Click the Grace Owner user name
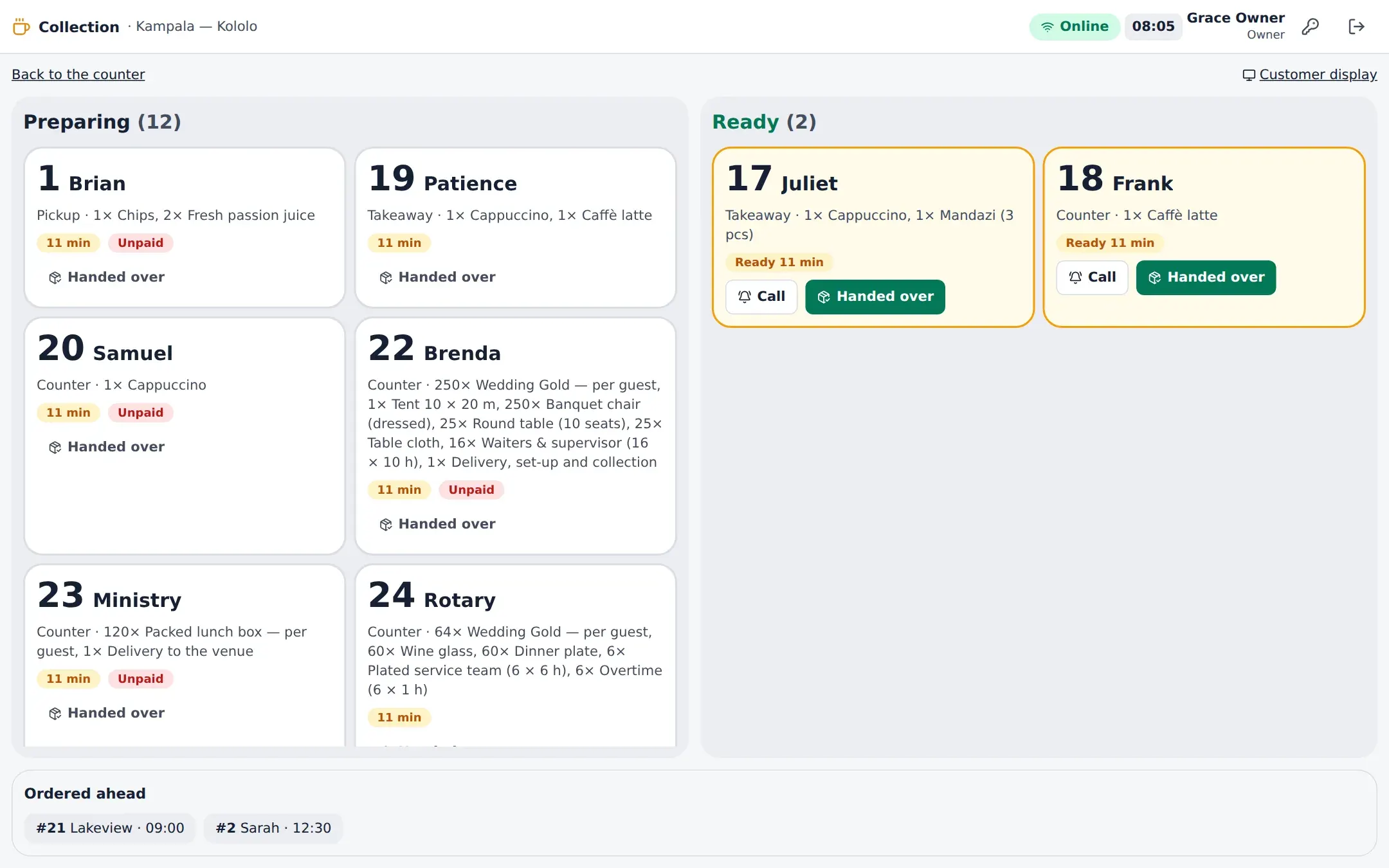The height and width of the screenshot is (868, 1389). click(x=1235, y=18)
